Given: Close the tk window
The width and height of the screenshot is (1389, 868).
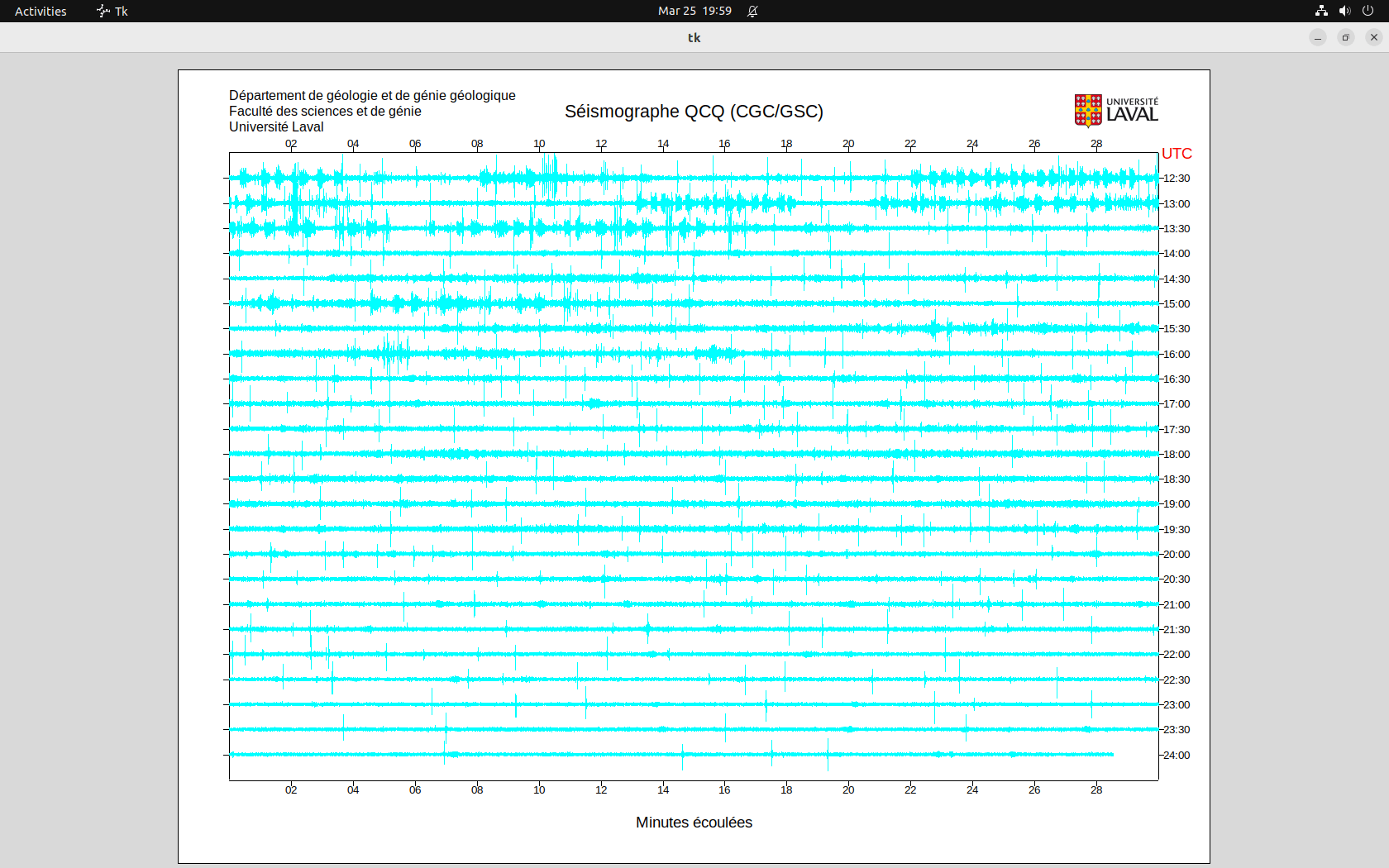Looking at the screenshot, I should coord(1374,37).
